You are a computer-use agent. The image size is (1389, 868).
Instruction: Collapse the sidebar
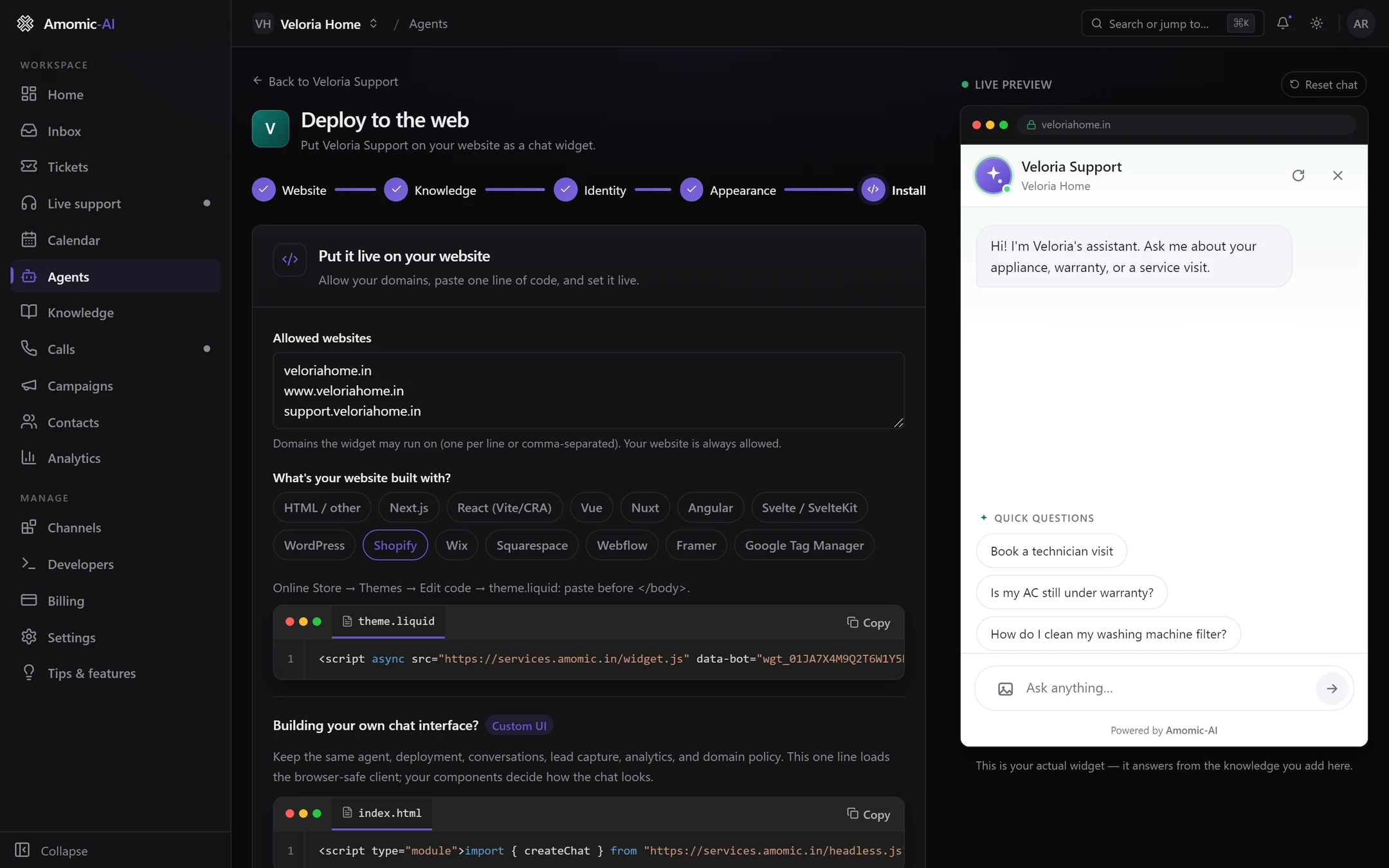(x=51, y=851)
